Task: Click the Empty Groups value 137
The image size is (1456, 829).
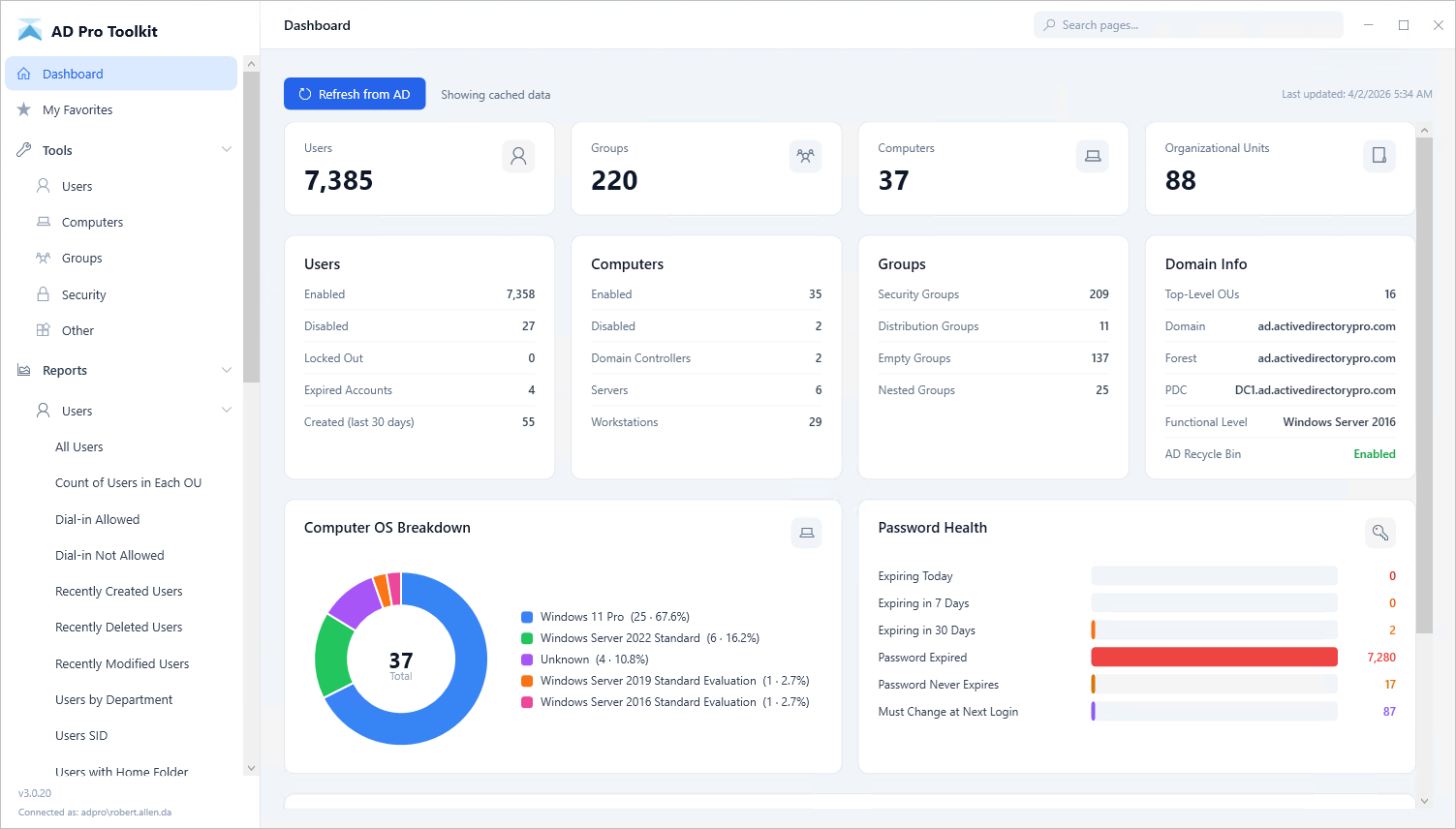Action: [x=1100, y=358]
